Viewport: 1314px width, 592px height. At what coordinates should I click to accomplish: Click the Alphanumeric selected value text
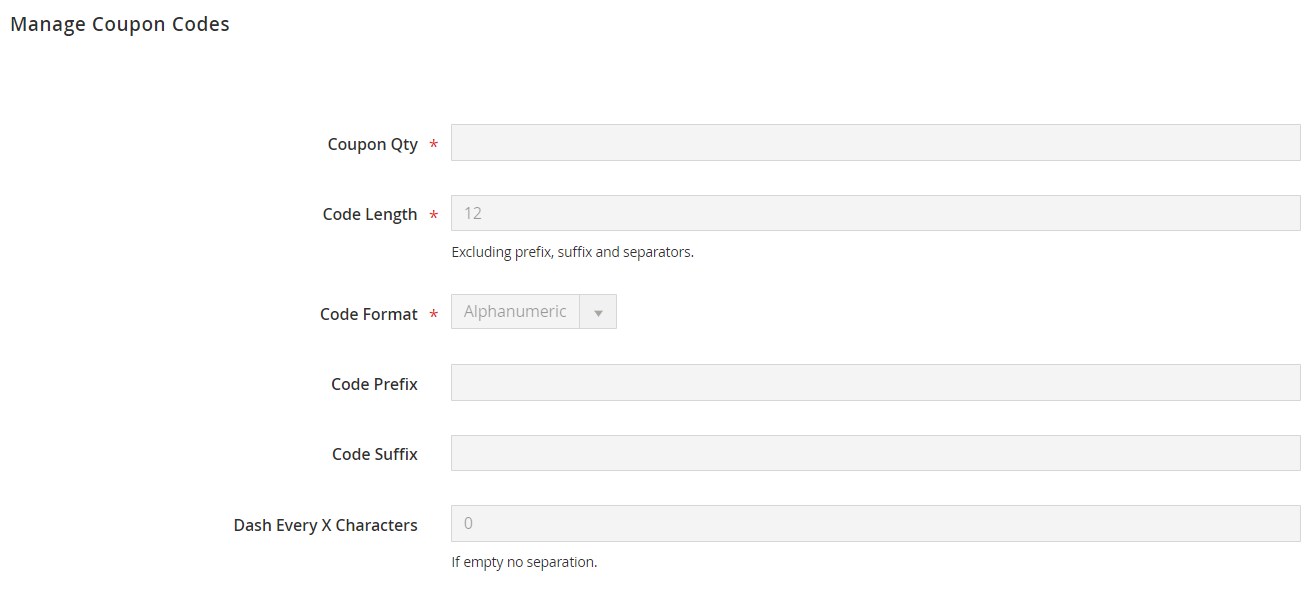pos(515,312)
